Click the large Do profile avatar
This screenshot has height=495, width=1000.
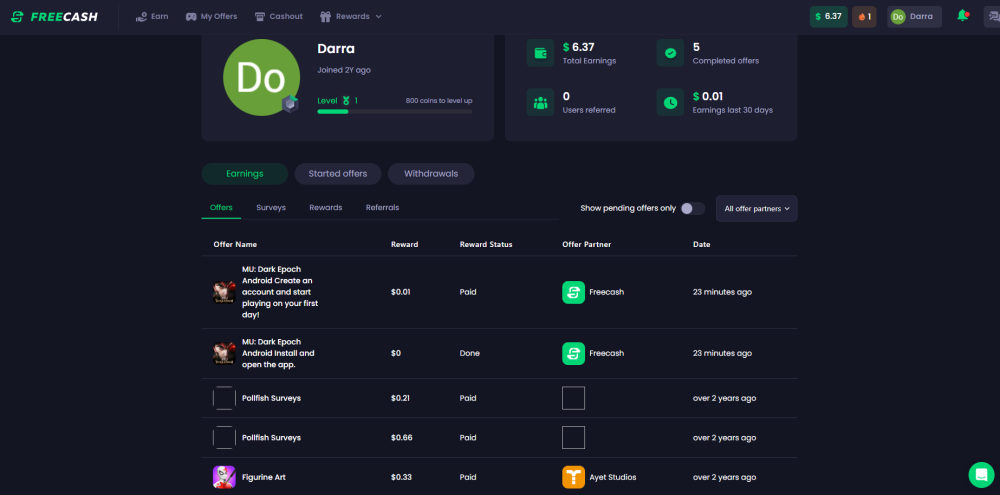(x=261, y=77)
